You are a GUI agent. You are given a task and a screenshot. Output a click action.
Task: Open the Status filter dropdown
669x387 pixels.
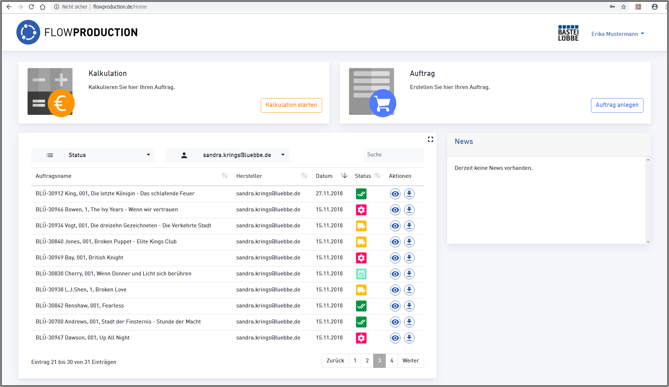pos(93,155)
